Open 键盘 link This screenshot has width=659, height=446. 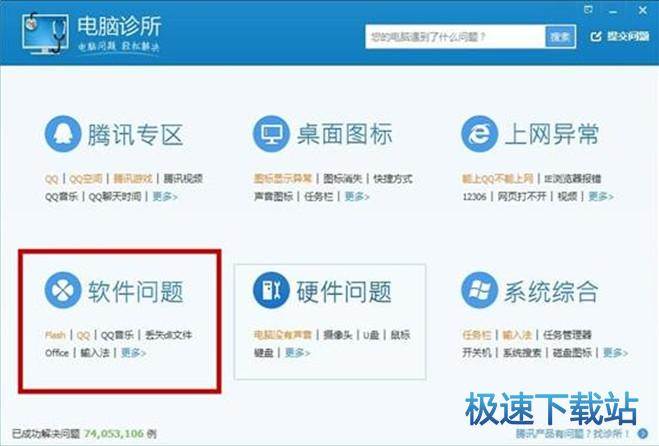pos(264,353)
